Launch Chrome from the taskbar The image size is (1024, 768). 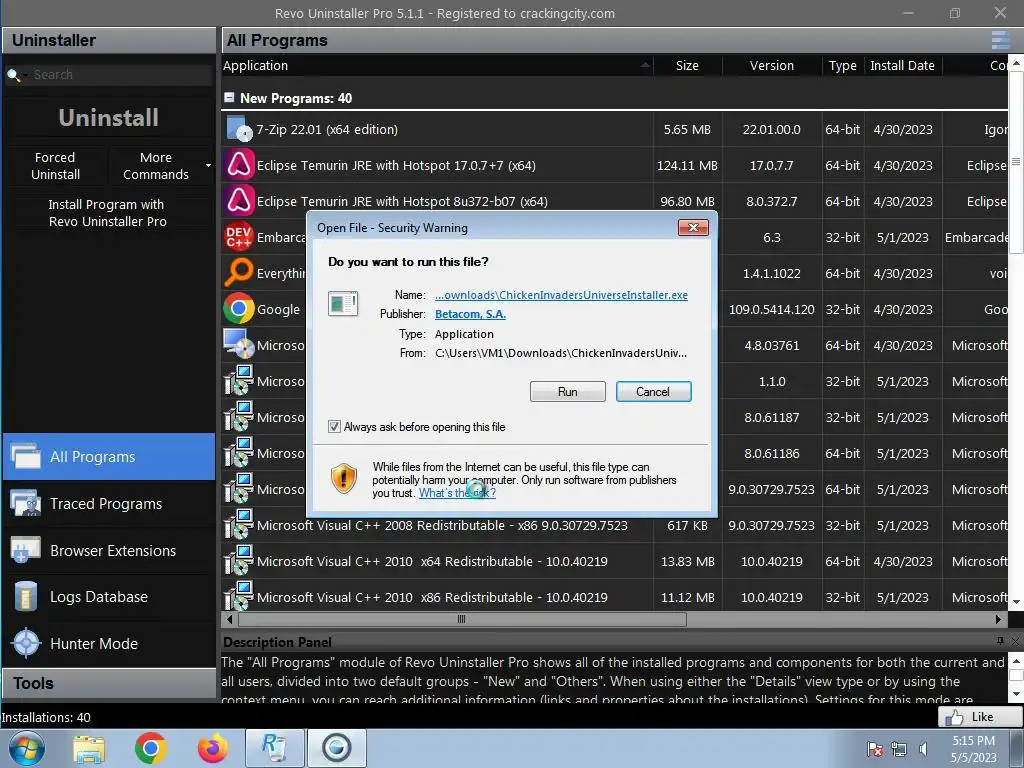151,748
